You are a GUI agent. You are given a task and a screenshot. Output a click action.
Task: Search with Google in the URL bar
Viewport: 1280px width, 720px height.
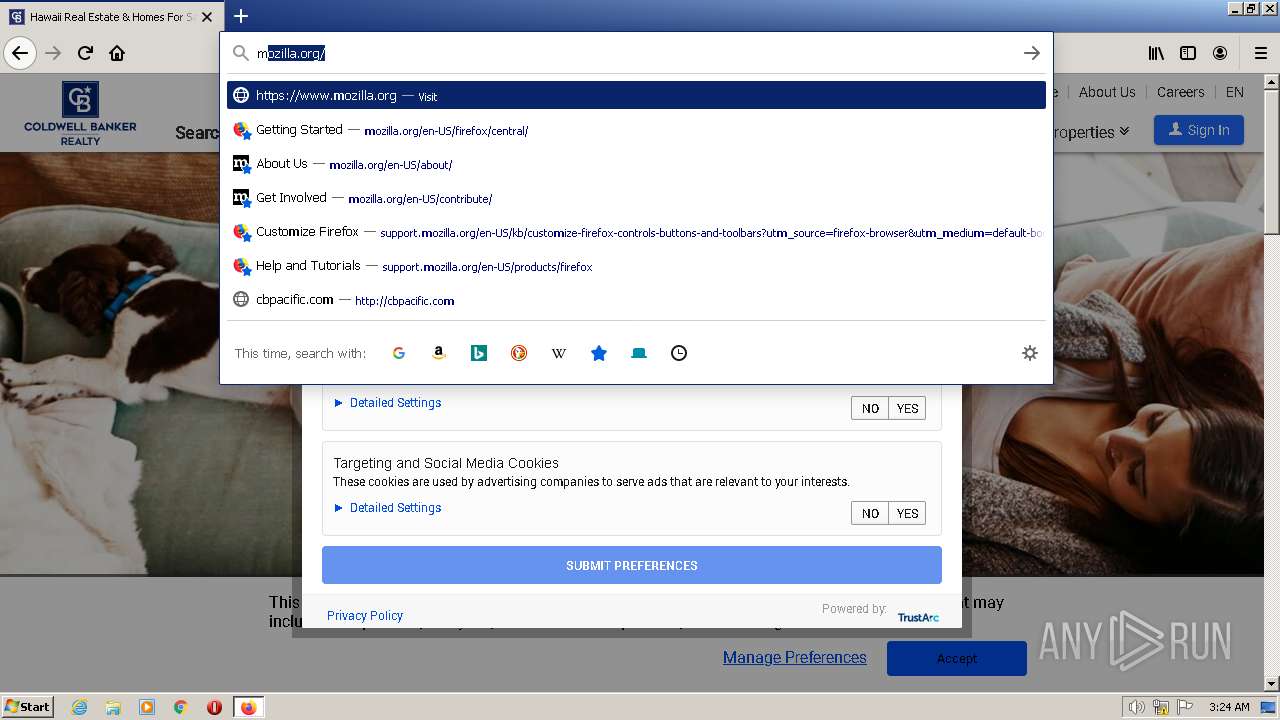click(399, 353)
